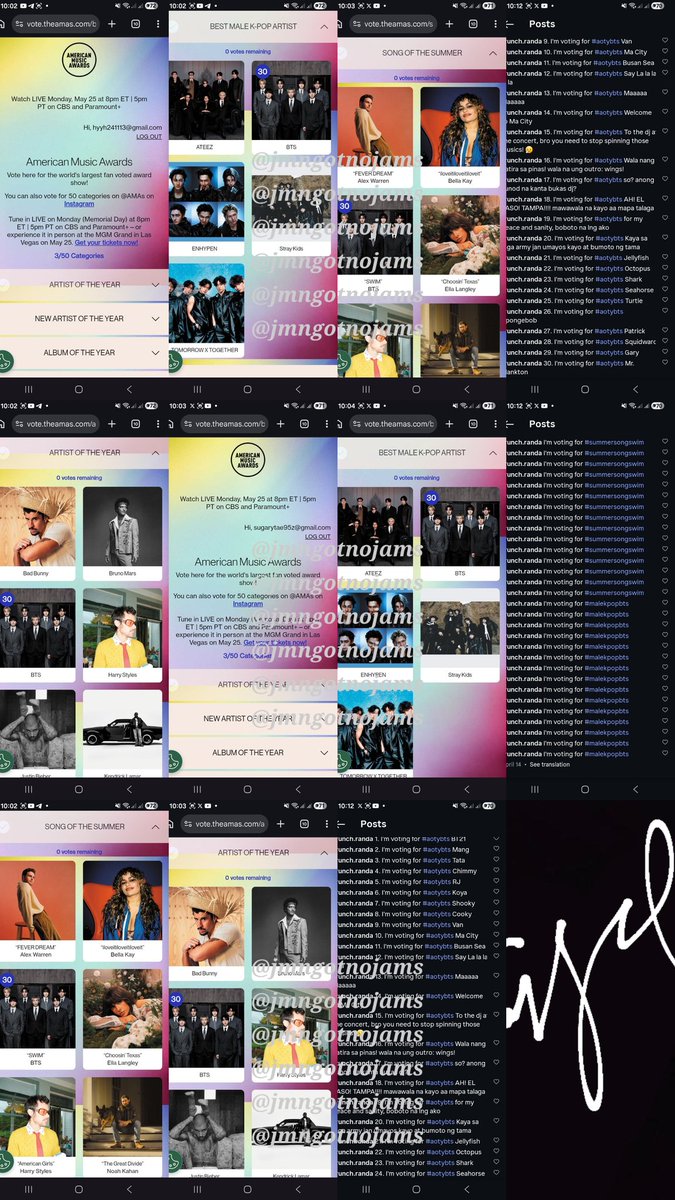Viewport: 675px width, 1200px height.
Task: Tap Android Home button under hyyh241113 home screen
Action: (79, 389)
